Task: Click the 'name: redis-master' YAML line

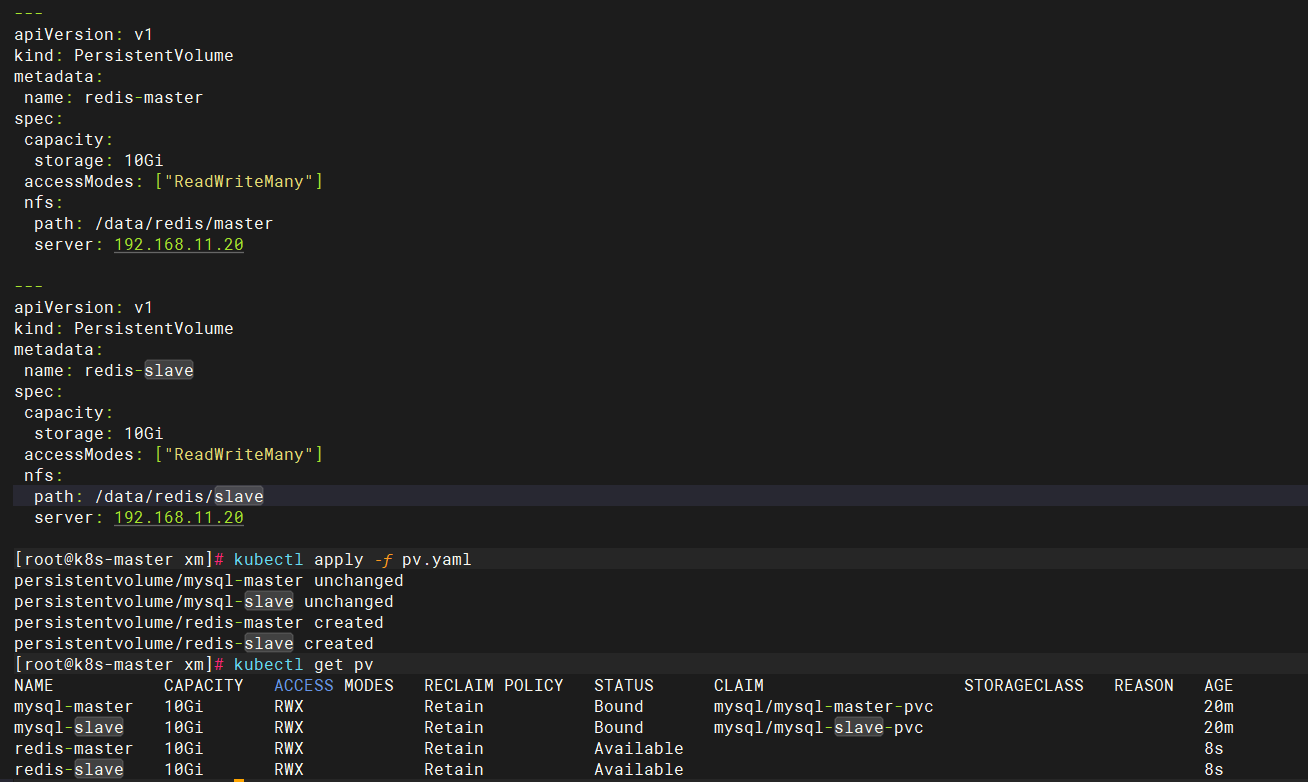Action: [x=114, y=97]
